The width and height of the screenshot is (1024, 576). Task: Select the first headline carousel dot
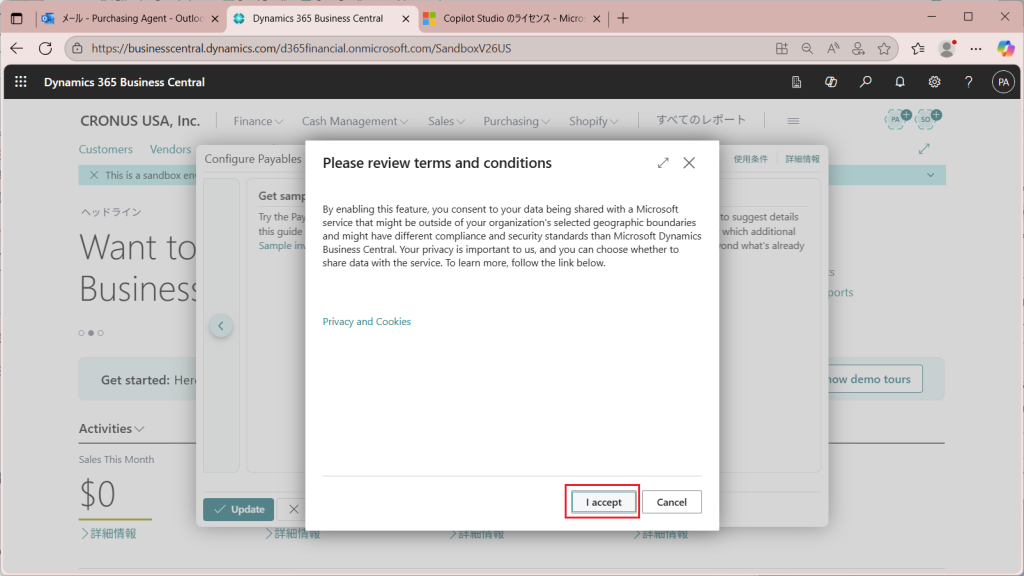pyautogui.click(x=82, y=333)
